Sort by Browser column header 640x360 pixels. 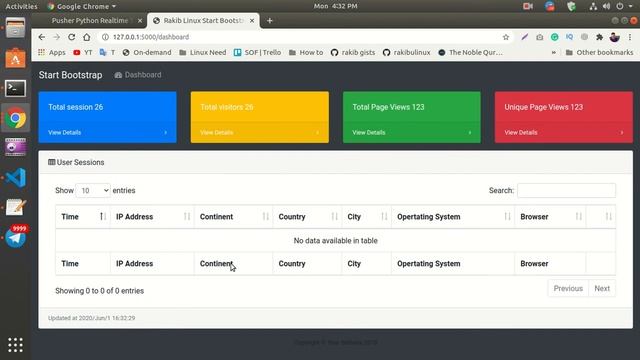tap(550, 217)
